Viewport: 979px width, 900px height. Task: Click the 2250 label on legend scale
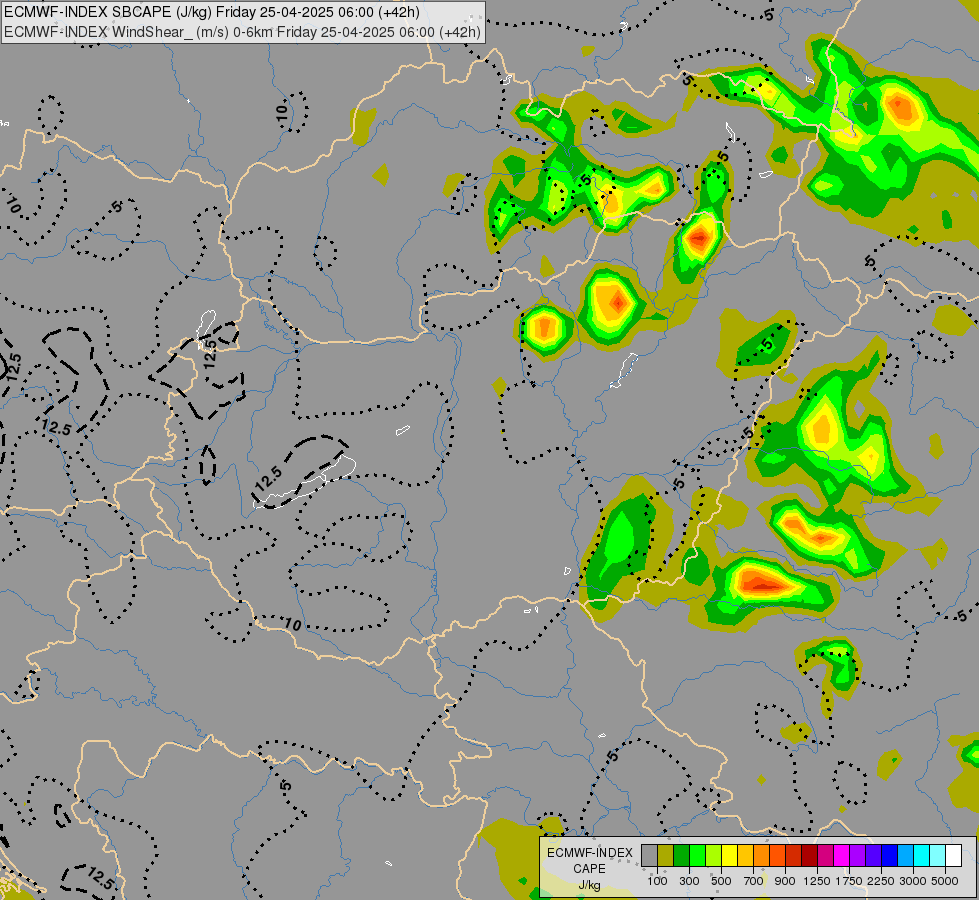tap(880, 881)
